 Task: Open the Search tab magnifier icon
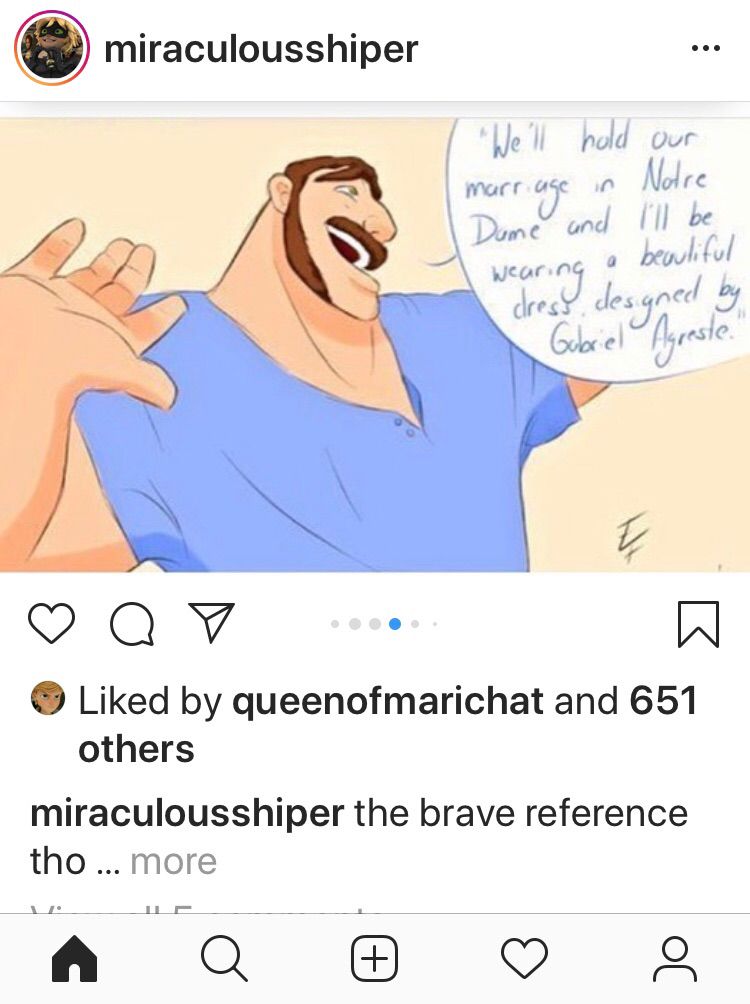point(224,959)
